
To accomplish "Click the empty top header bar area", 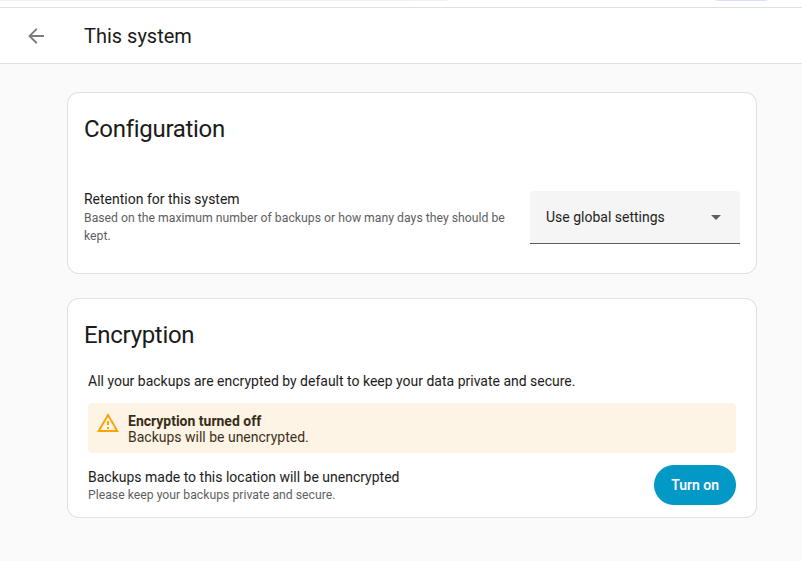I will tap(500, 36).
